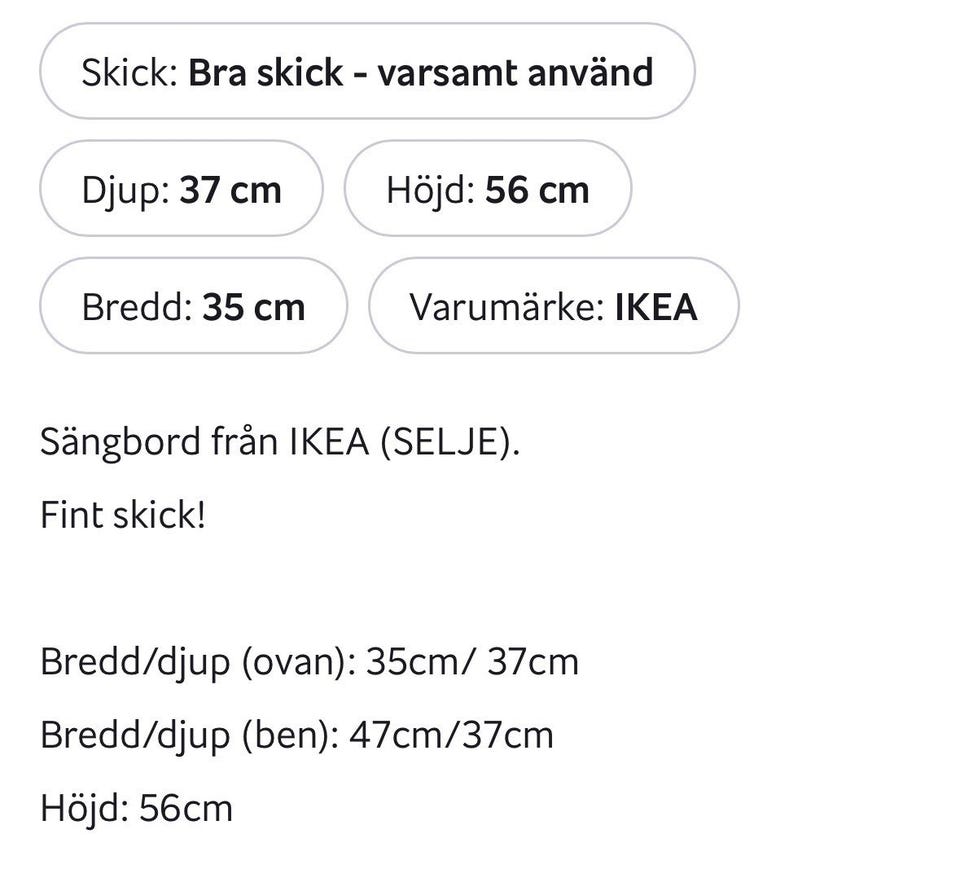Click the word '(SELJE)' in the description
Screen dimensions: 960x869
450,442
